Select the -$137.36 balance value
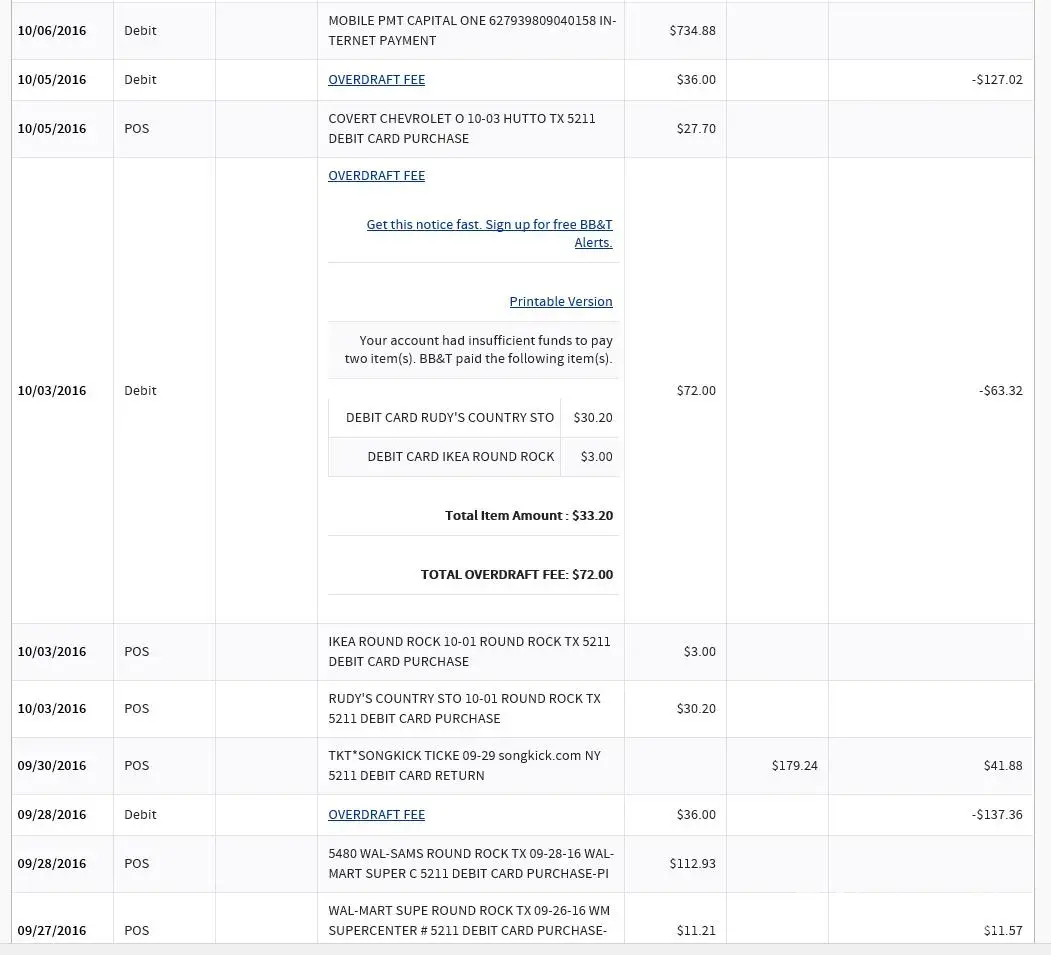The width and height of the screenshot is (1051, 955). [997, 815]
